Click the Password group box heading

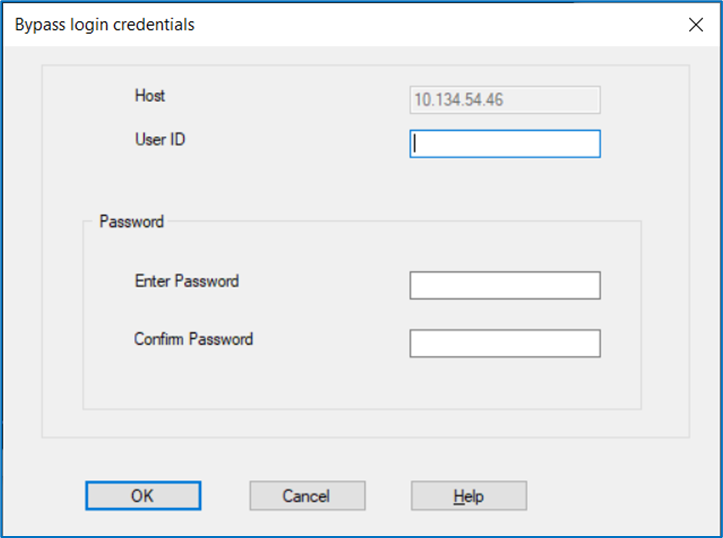[131, 221]
